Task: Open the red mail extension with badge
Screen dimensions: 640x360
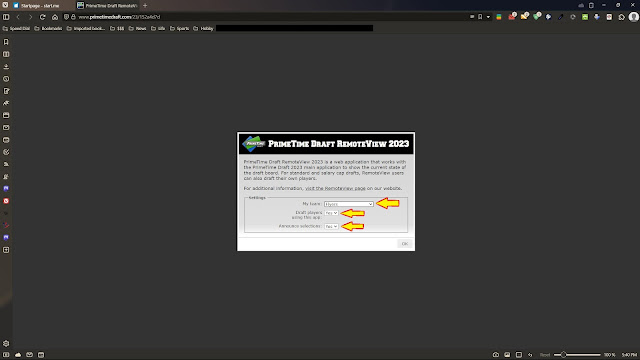Action: point(512,17)
